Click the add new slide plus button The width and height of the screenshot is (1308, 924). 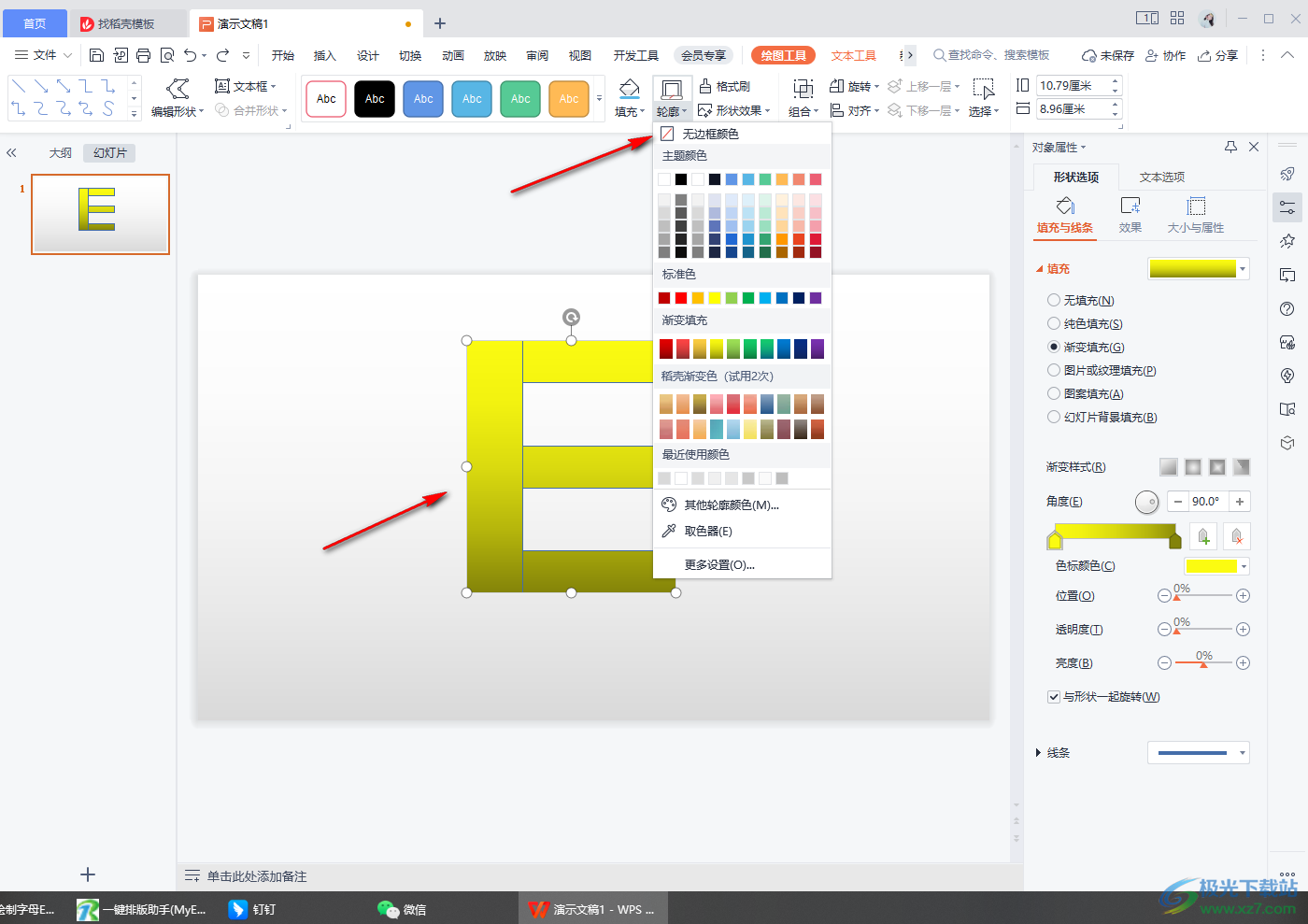pyautogui.click(x=88, y=874)
